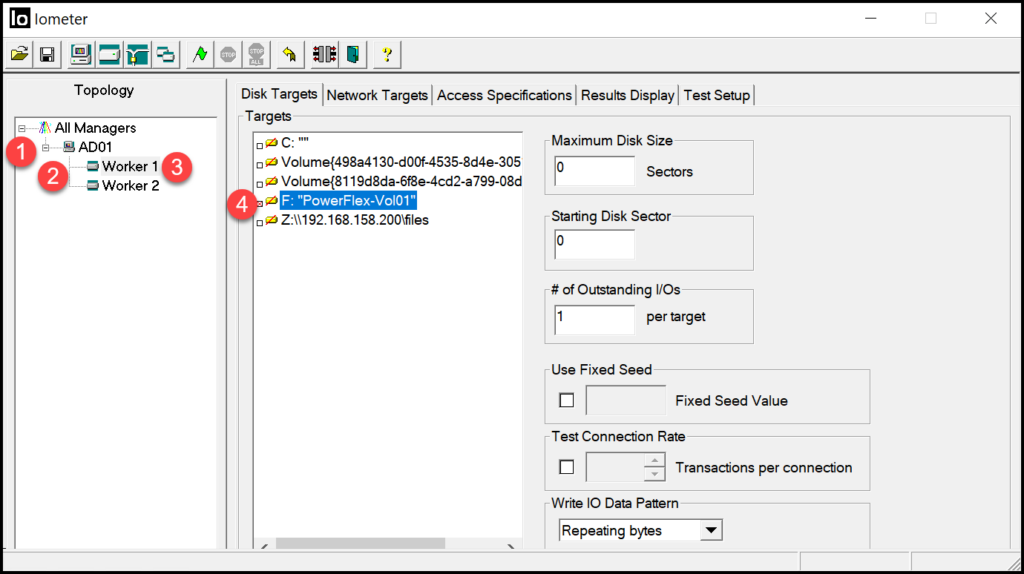1024x574 pixels.
Task: Reset workers using the yellow arrow icon
Action: tap(289, 54)
